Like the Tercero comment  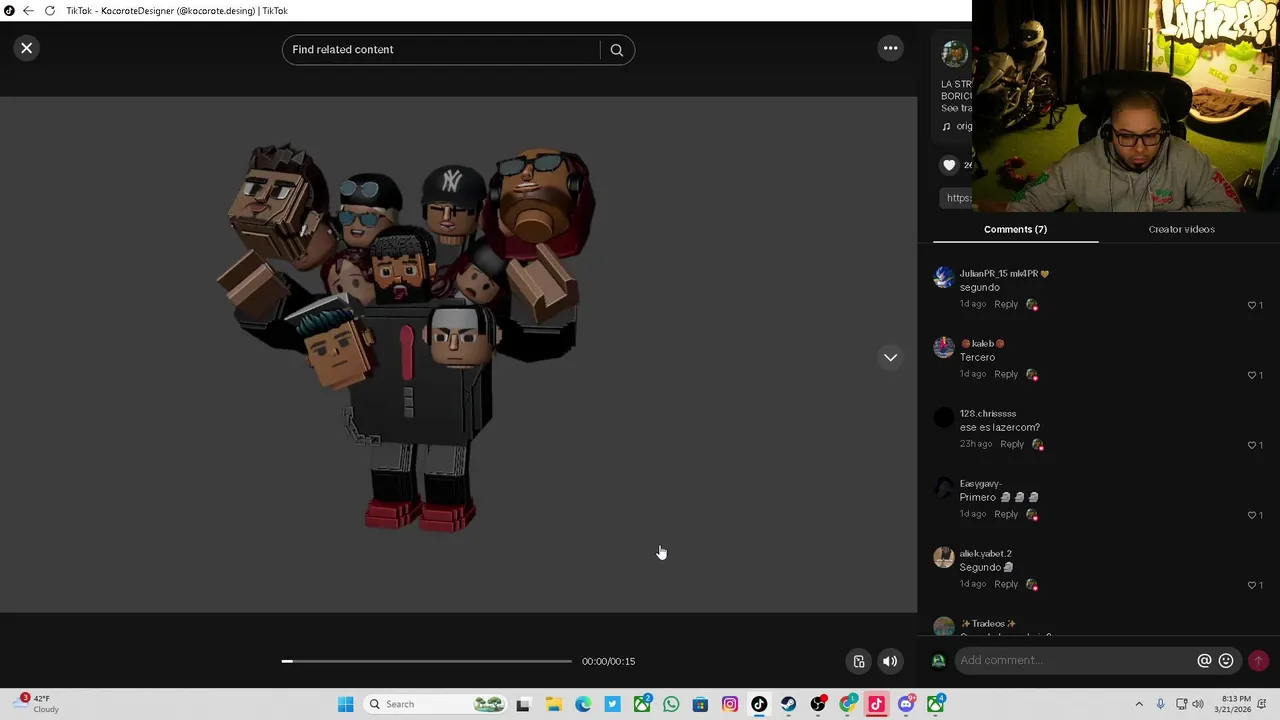(1251, 375)
